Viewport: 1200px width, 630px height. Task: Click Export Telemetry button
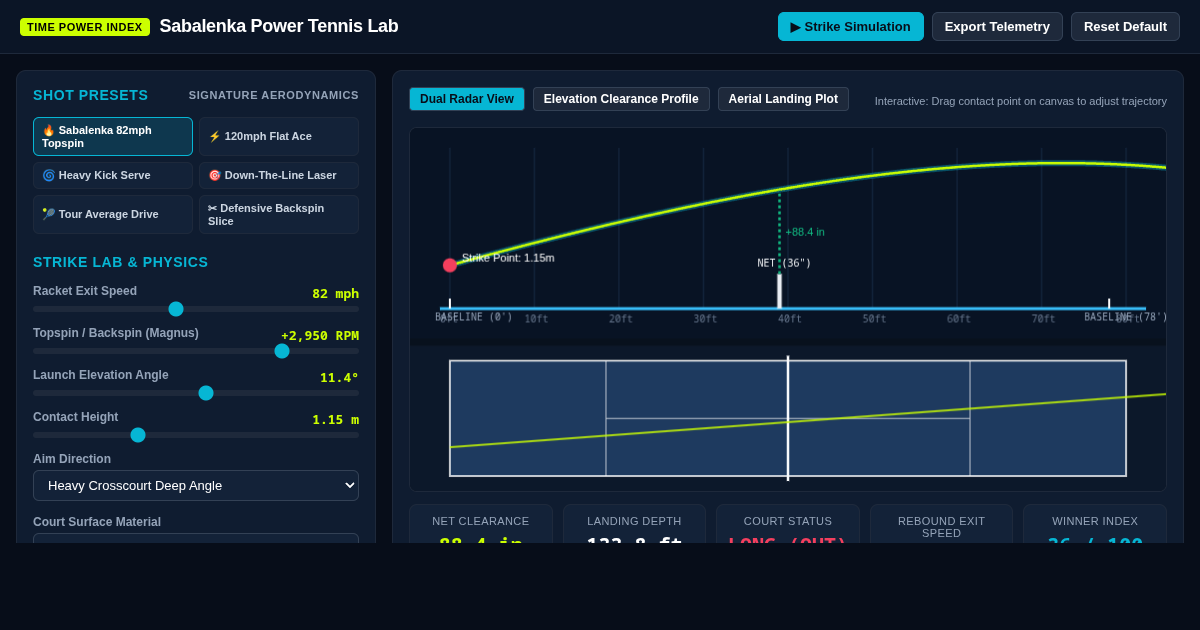point(997,26)
